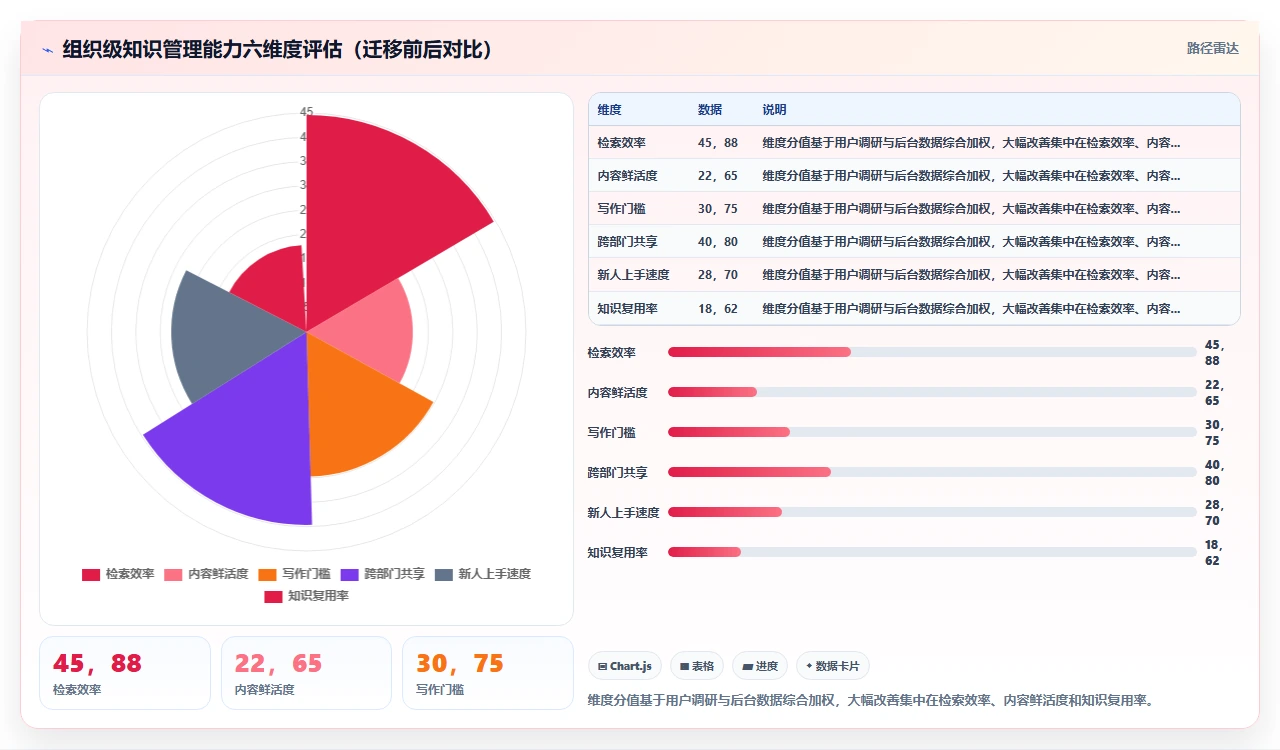This screenshot has height=750, width=1280.
Task: Open the 22，65 内容鲜活度 data card
Action: coord(306,673)
